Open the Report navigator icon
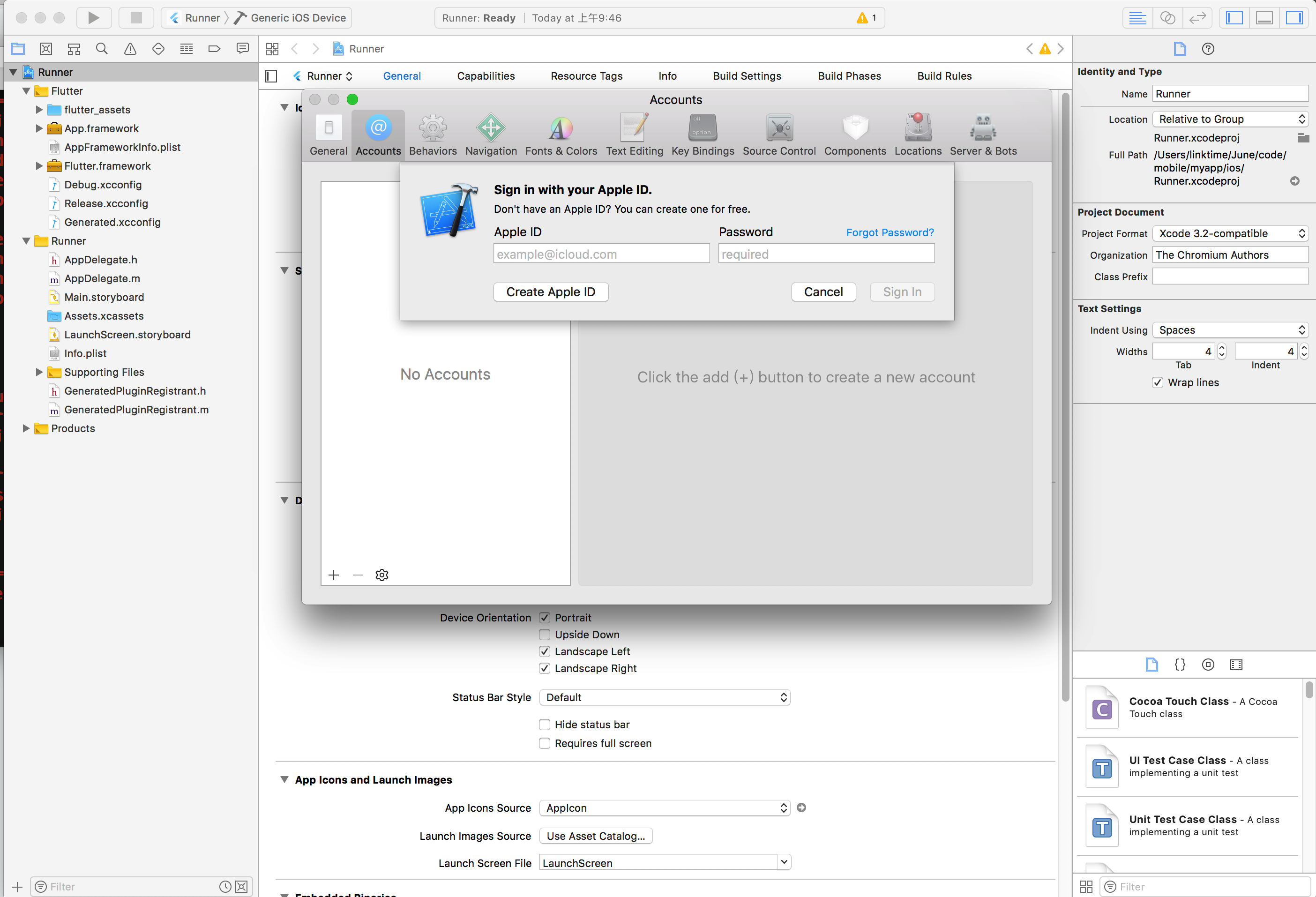The width and height of the screenshot is (1316, 897). pos(242,49)
